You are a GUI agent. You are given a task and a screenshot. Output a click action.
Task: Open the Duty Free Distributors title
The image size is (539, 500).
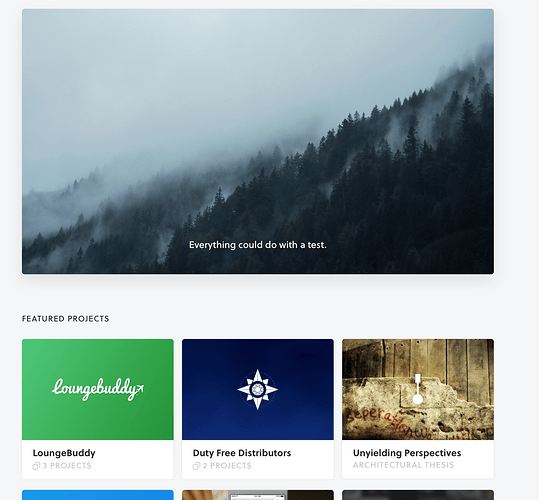pos(242,453)
